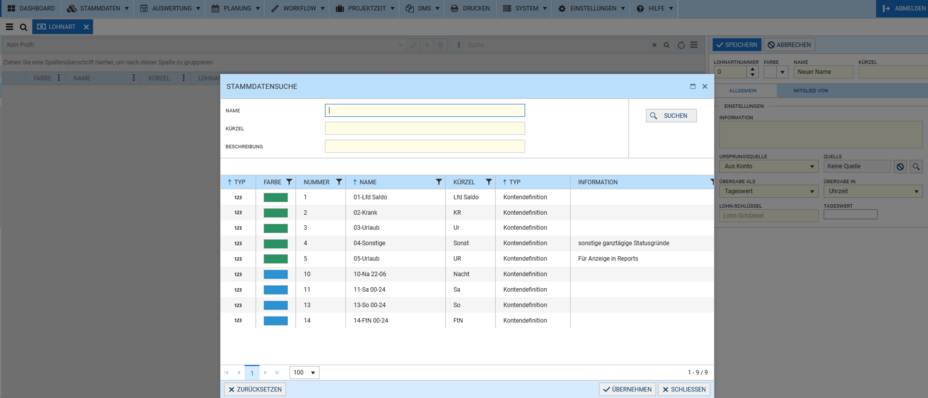
Task: Click the Zurücksetzen button
Action: click(x=255, y=389)
